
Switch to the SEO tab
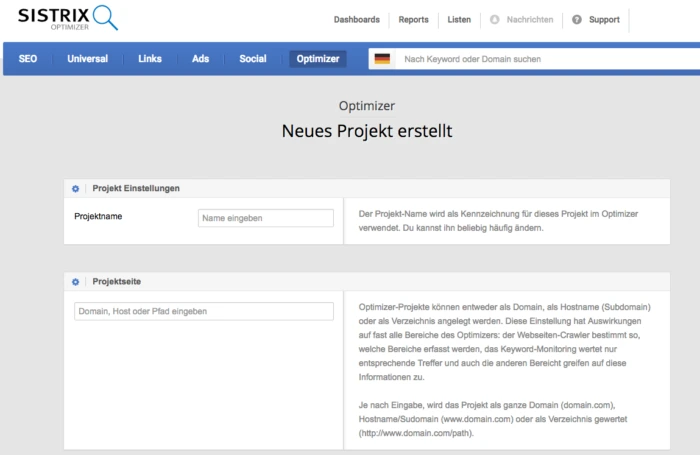(x=28, y=59)
